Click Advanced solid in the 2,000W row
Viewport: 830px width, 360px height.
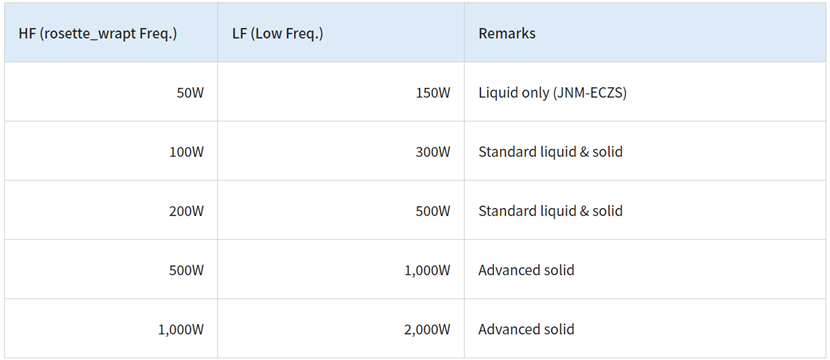pos(526,329)
